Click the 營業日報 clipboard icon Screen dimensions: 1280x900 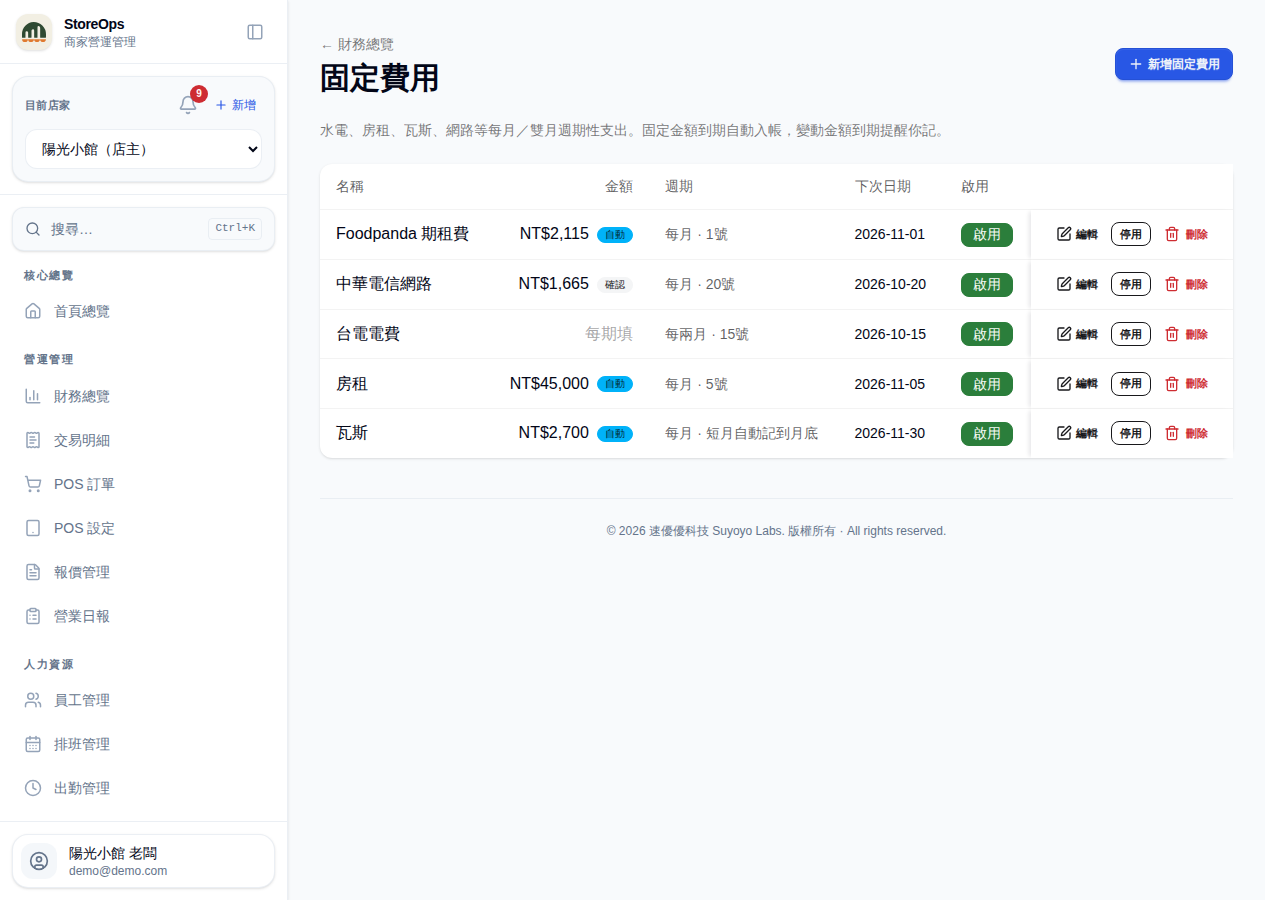point(33,616)
